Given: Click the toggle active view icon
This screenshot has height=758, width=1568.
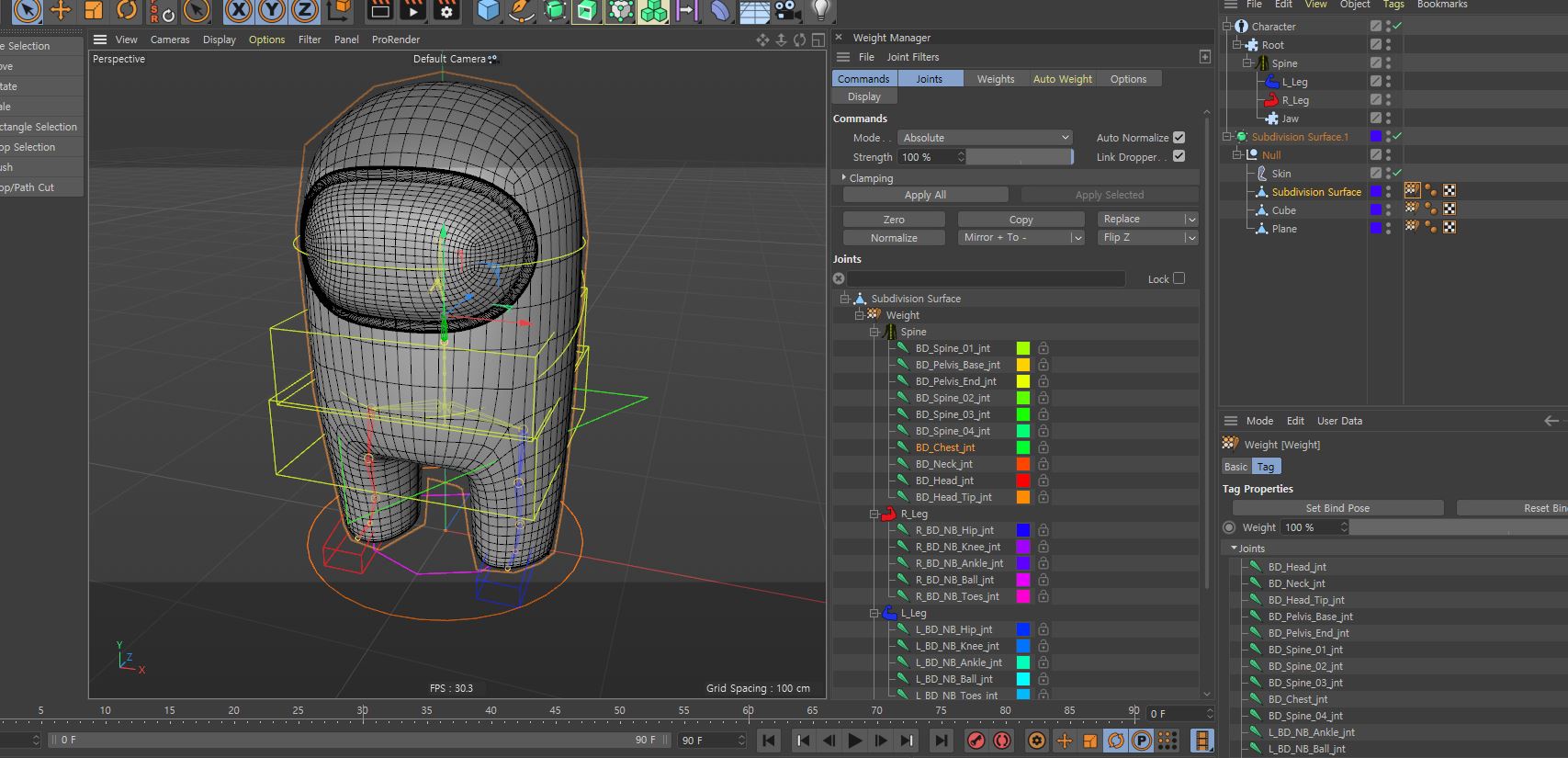Looking at the screenshot, I should pyautogui.click(x=818, y=40).
